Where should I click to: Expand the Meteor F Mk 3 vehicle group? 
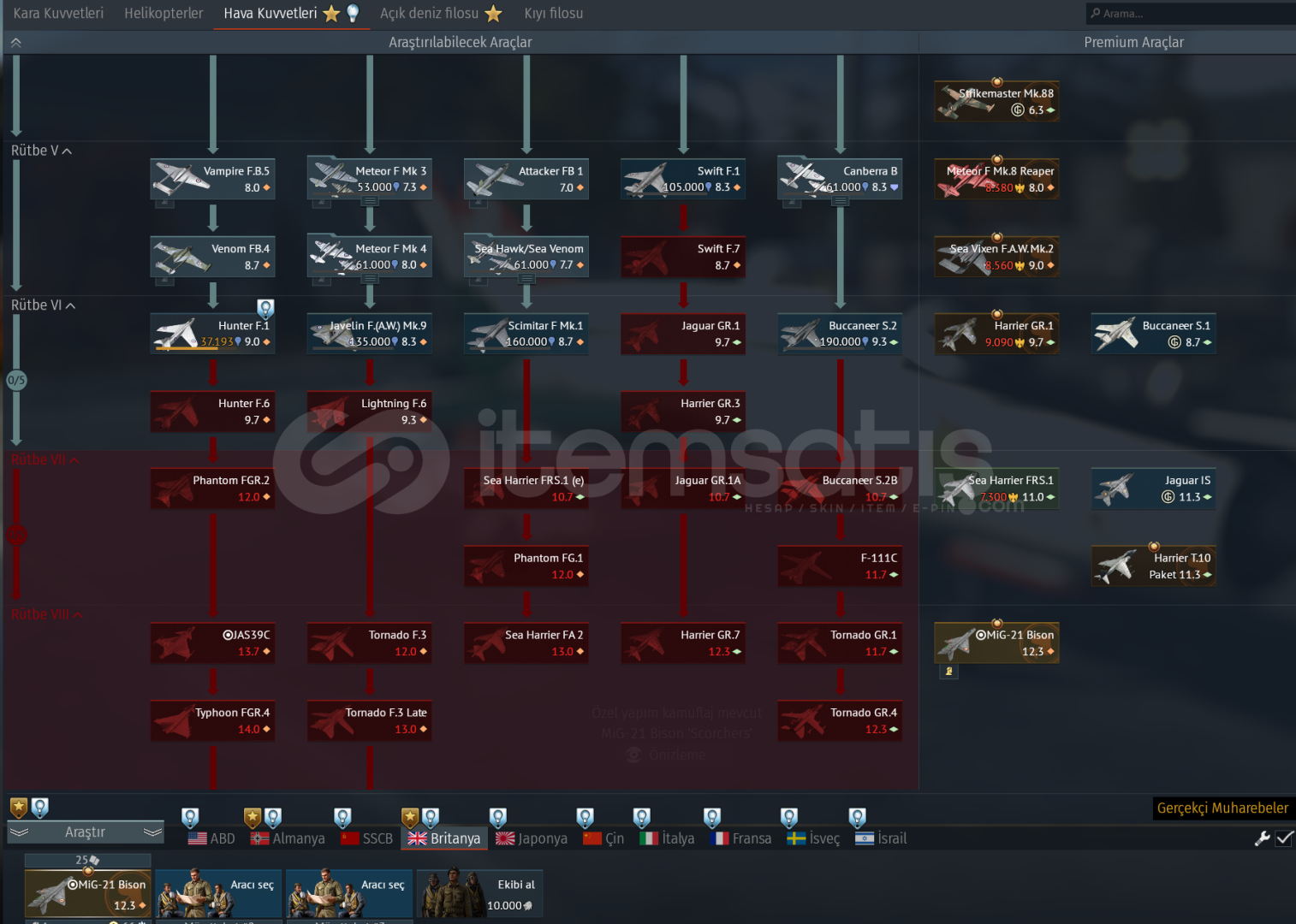pos(369,201)
